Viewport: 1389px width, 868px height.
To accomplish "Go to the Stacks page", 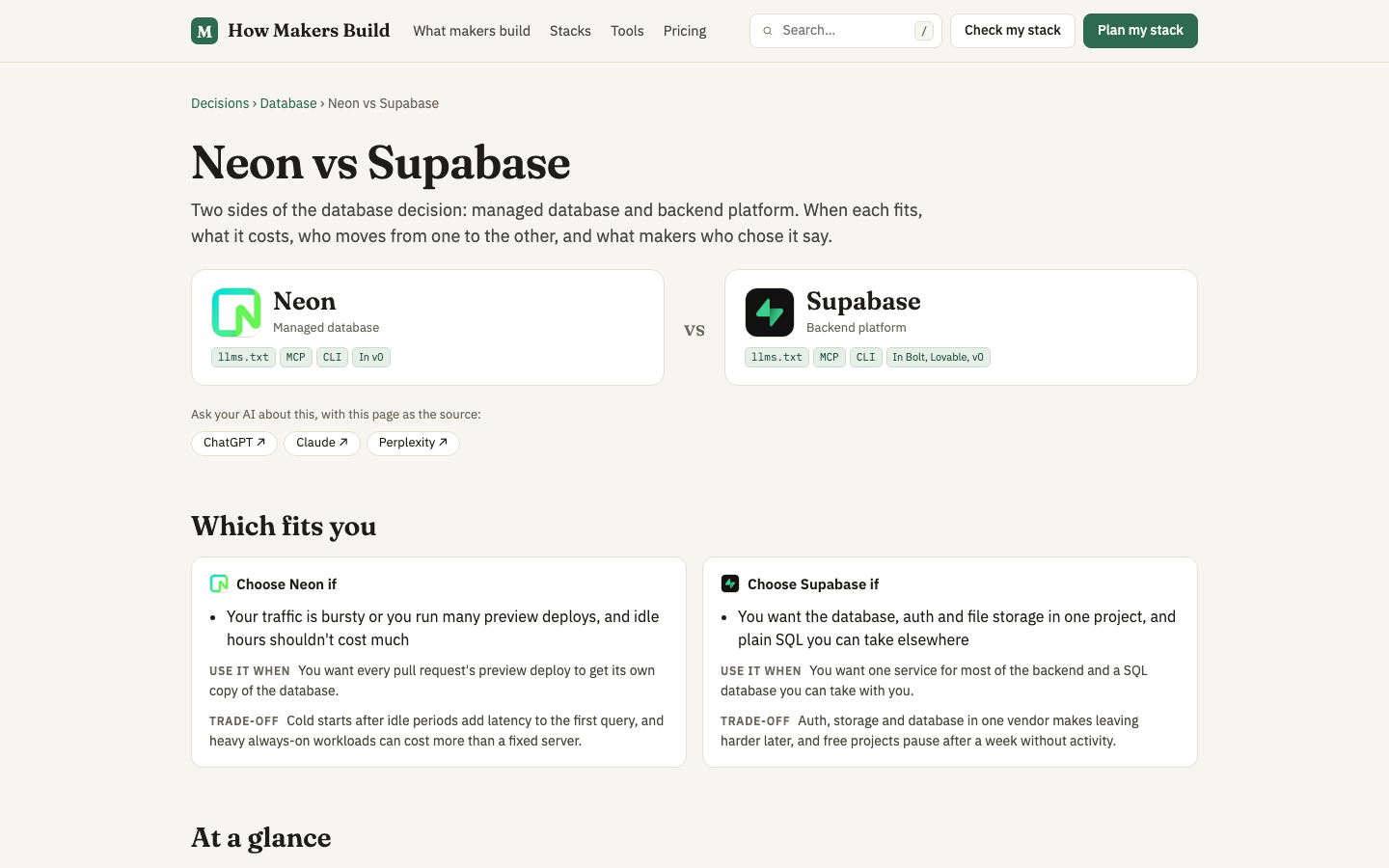I will 570,31.
